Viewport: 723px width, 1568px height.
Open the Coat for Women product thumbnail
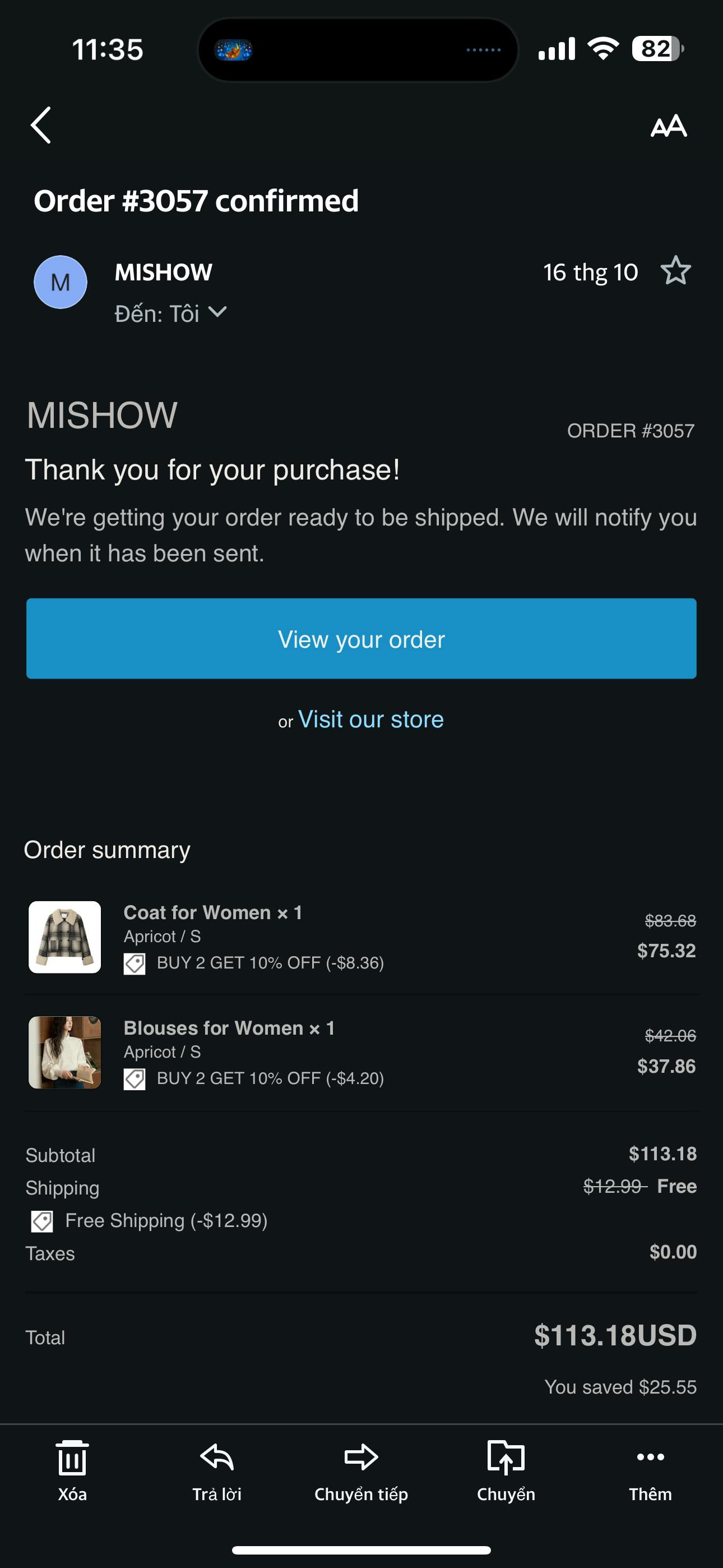pyautogui.click(x=65, y=937)
